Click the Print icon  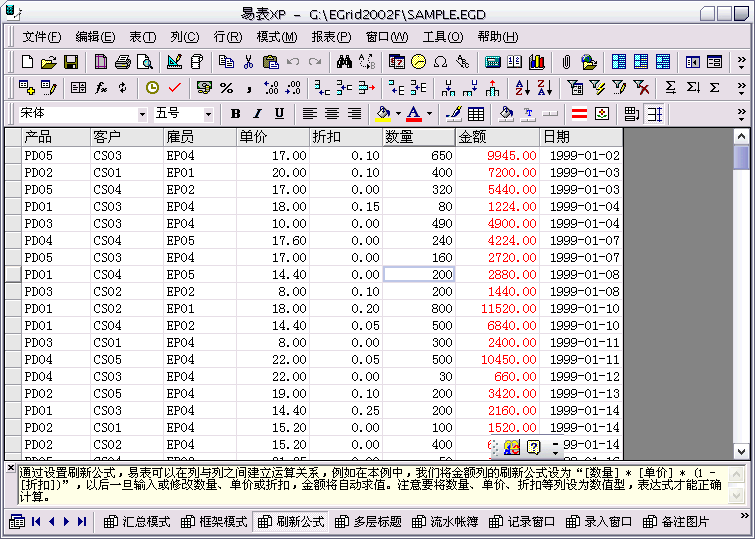123,62
